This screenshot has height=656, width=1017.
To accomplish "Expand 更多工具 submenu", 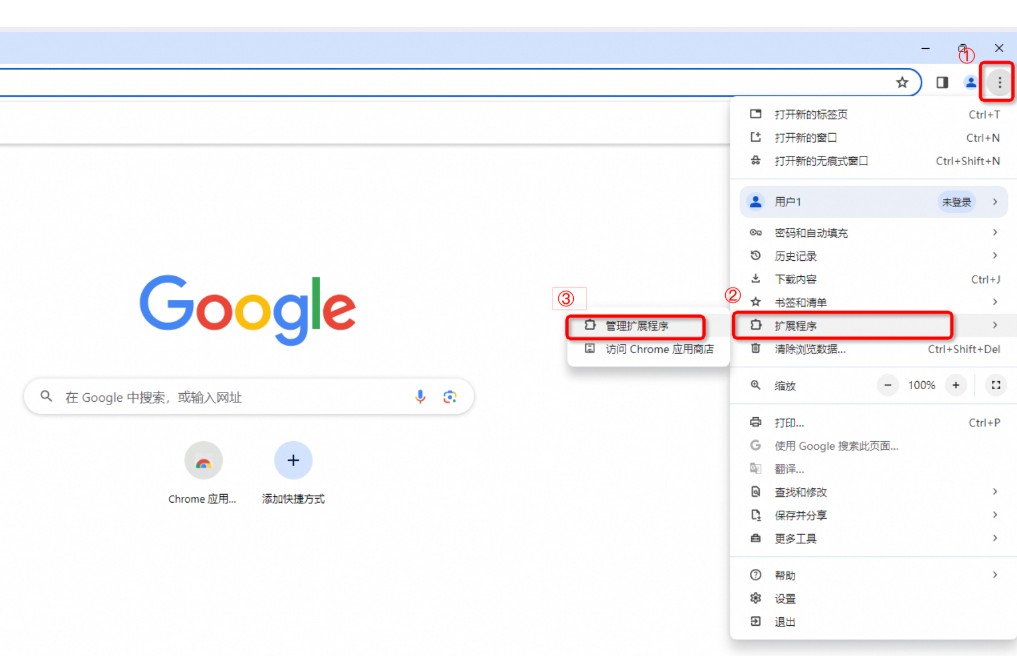I will coord(874,539).
